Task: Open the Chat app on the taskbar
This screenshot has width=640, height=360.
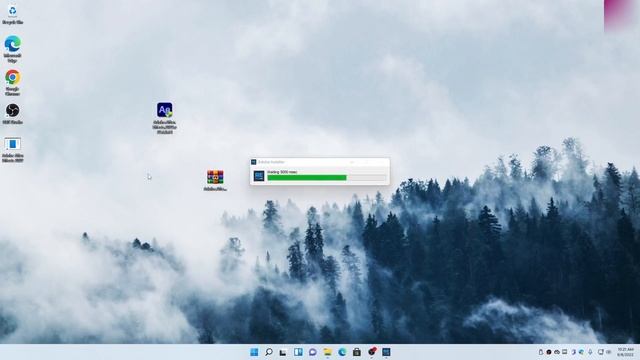Action: click(x=313, y=352)
